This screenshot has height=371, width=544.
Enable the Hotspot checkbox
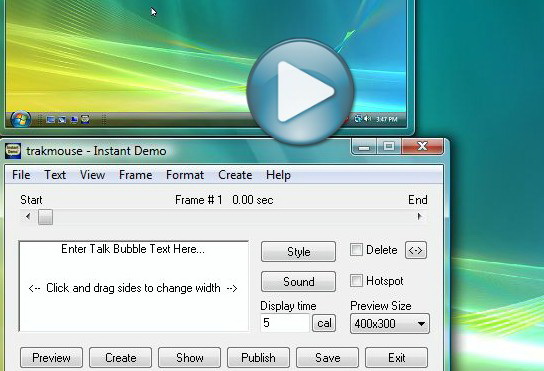pos(356,280)
